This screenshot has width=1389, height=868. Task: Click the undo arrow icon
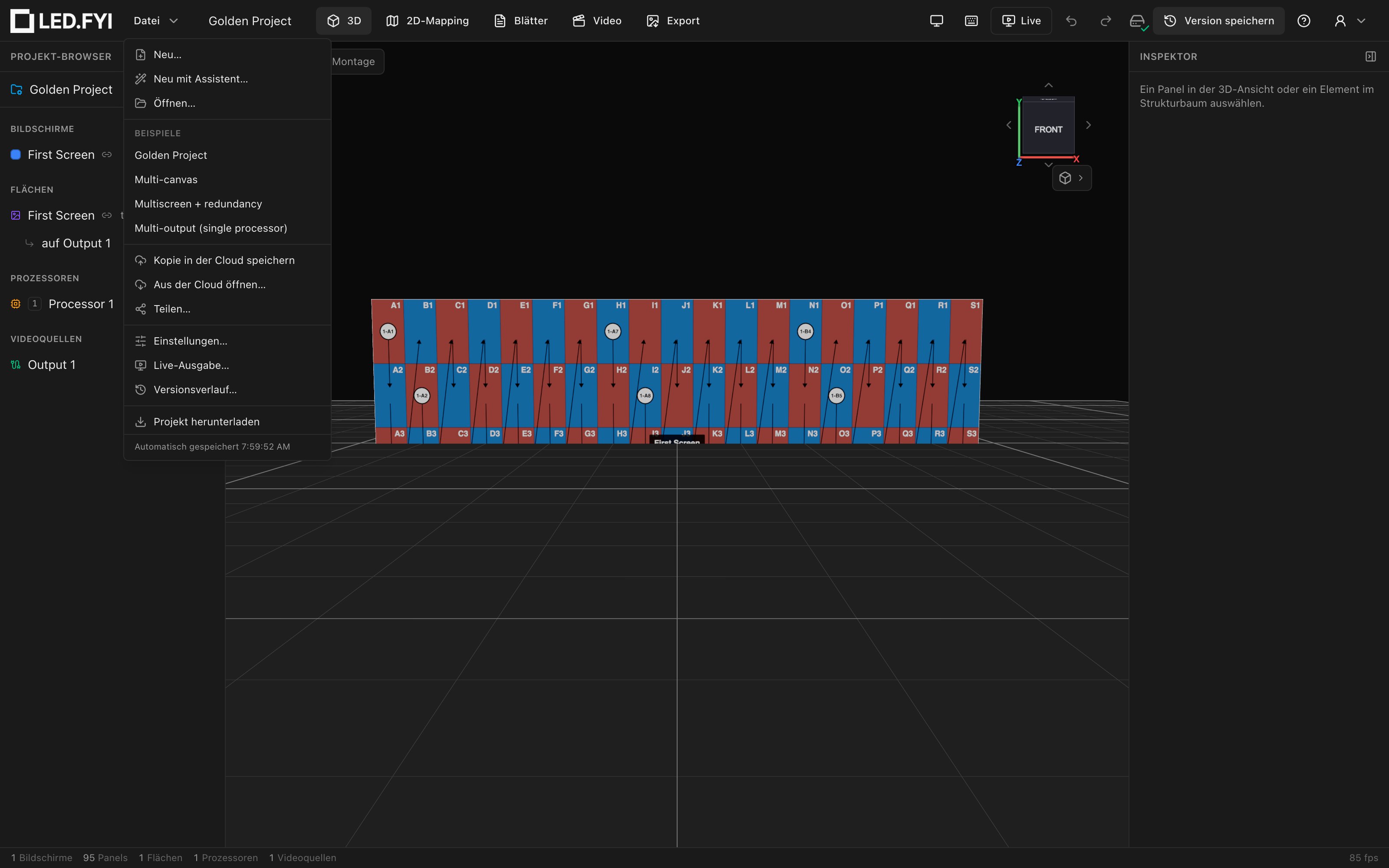click(1071, 21)
